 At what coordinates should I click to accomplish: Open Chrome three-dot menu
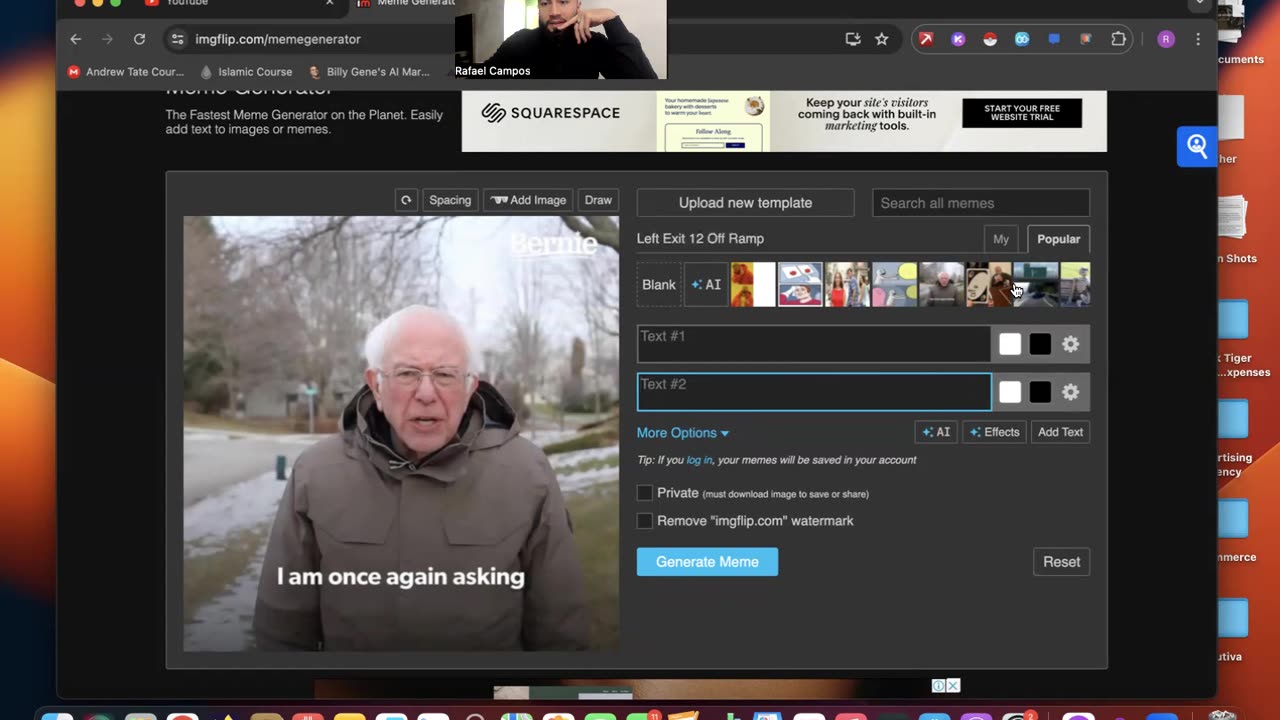point(1198,39)
